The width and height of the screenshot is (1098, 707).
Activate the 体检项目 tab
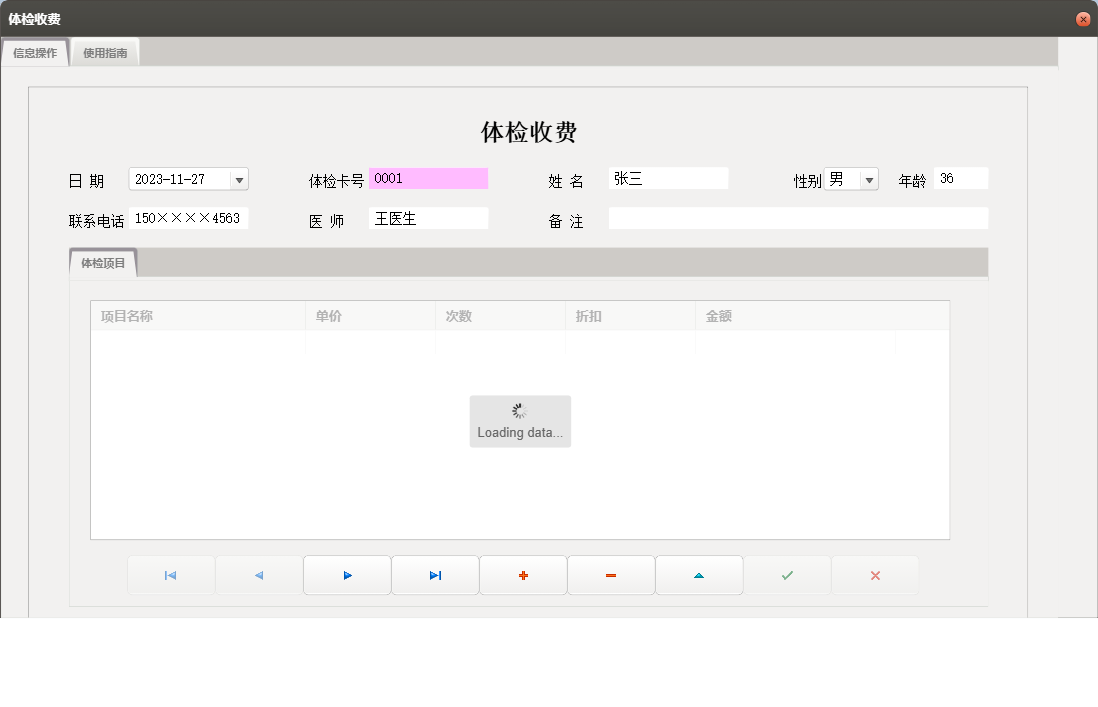[x=101, y=263]
